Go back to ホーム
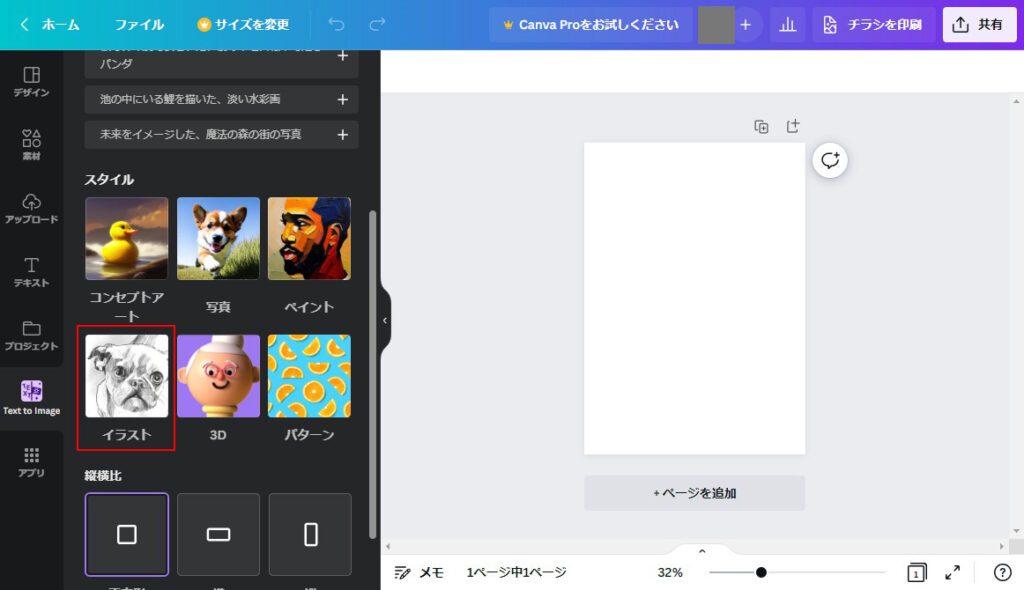This screenshot has height=590, width=1024. coord(50,25)
